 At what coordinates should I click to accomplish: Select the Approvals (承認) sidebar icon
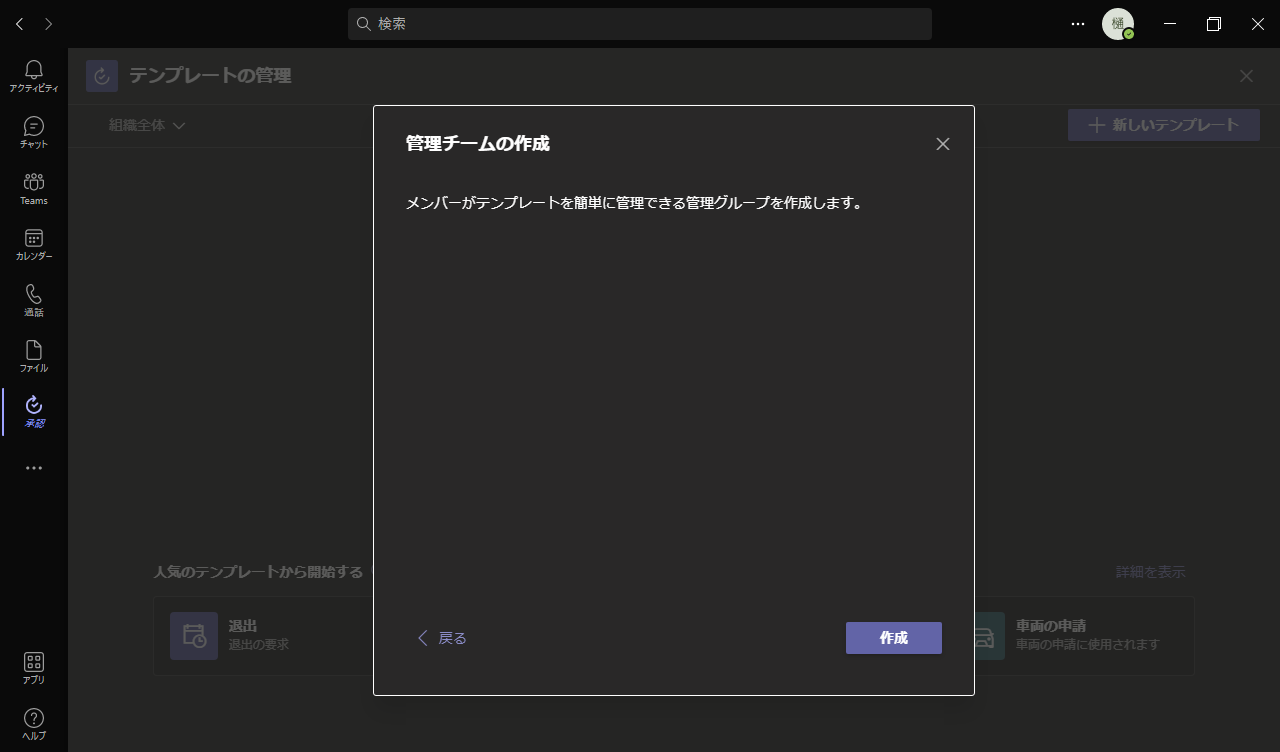pos(34,411)
